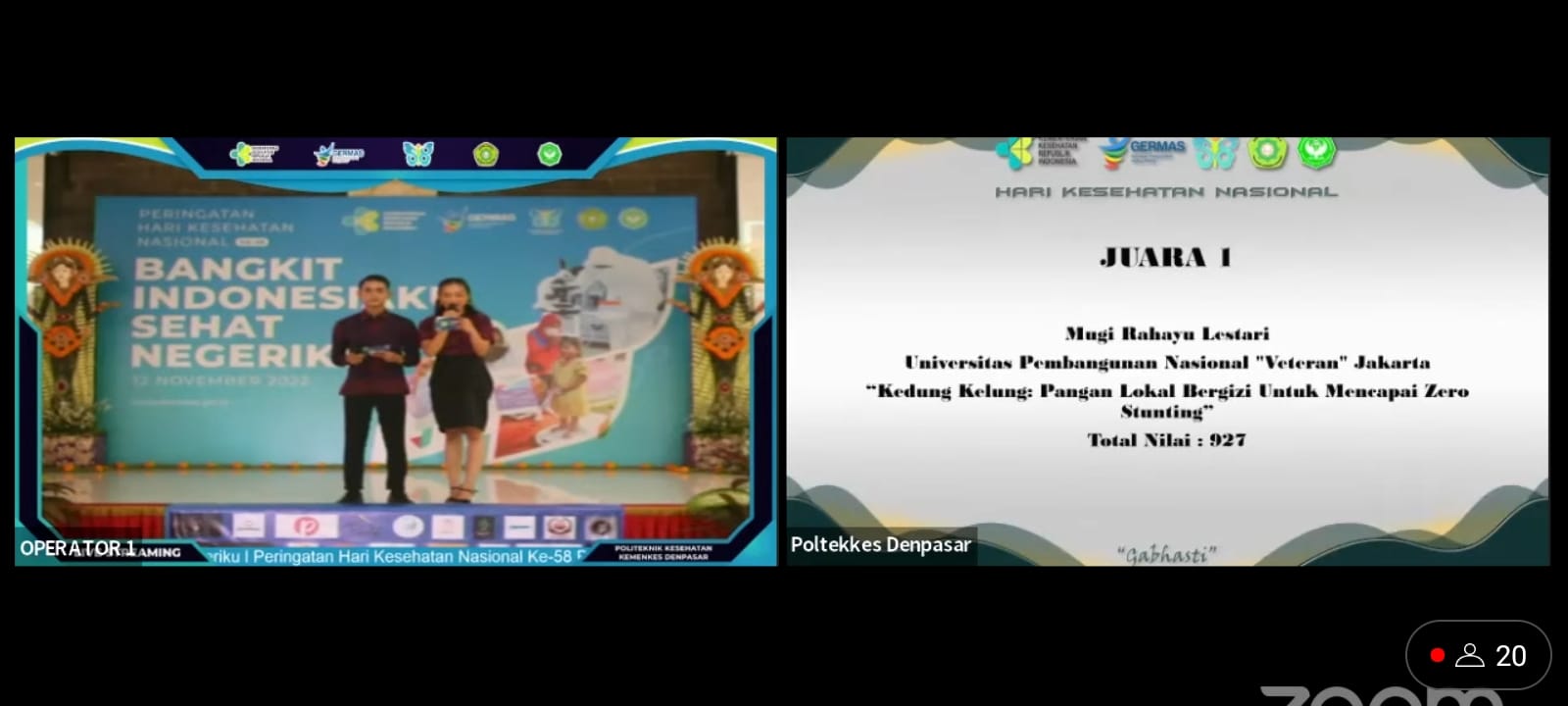Click HARI KESEHATAN NASIONAL slide header
1568x706 pixels.
pos(1166,192)
